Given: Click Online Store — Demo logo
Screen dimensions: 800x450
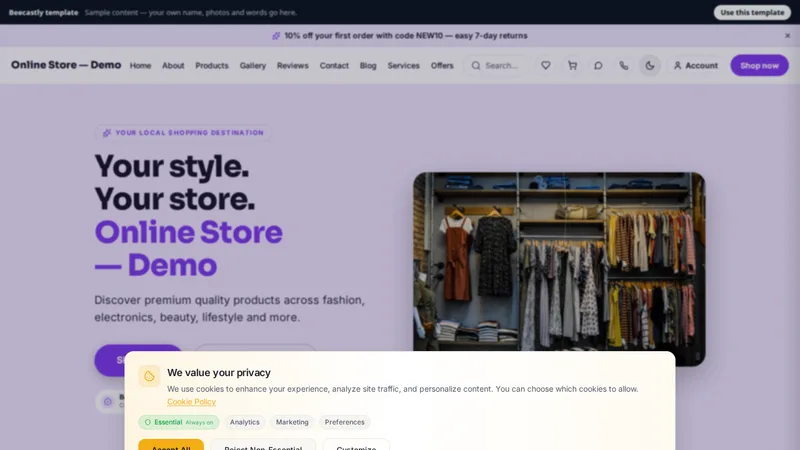Looking at the screenshot, I should pos(66,65).
